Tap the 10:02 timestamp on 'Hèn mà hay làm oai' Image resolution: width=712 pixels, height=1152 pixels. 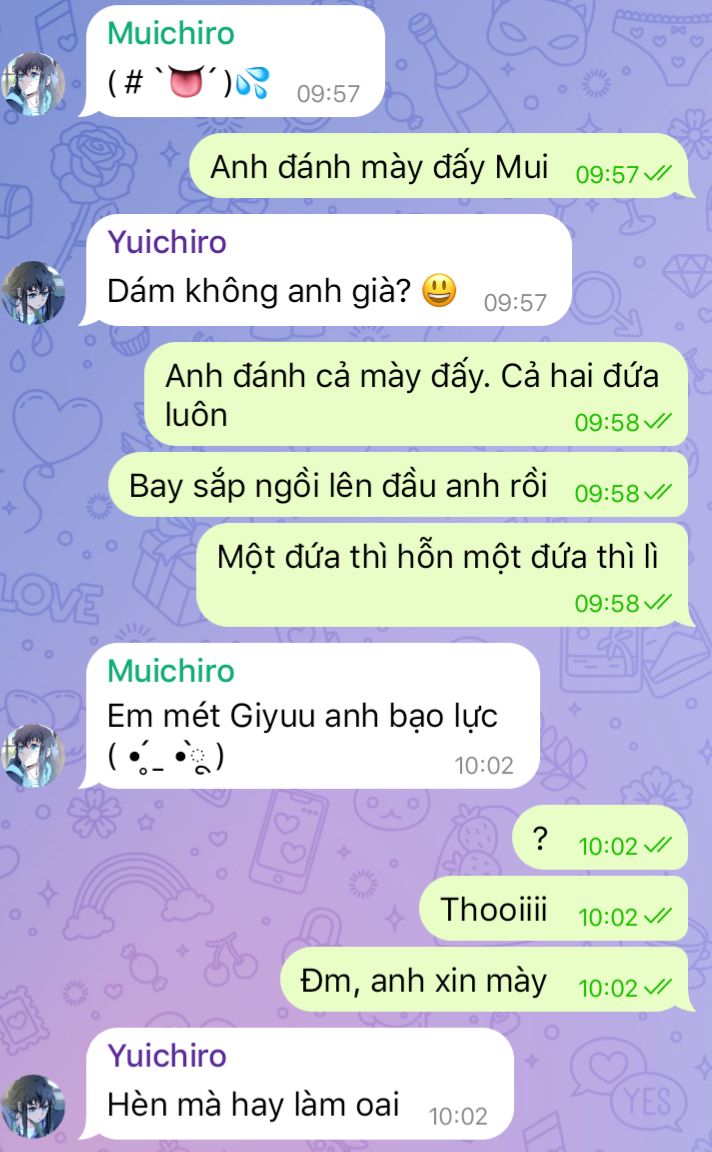click(459, 1117)
